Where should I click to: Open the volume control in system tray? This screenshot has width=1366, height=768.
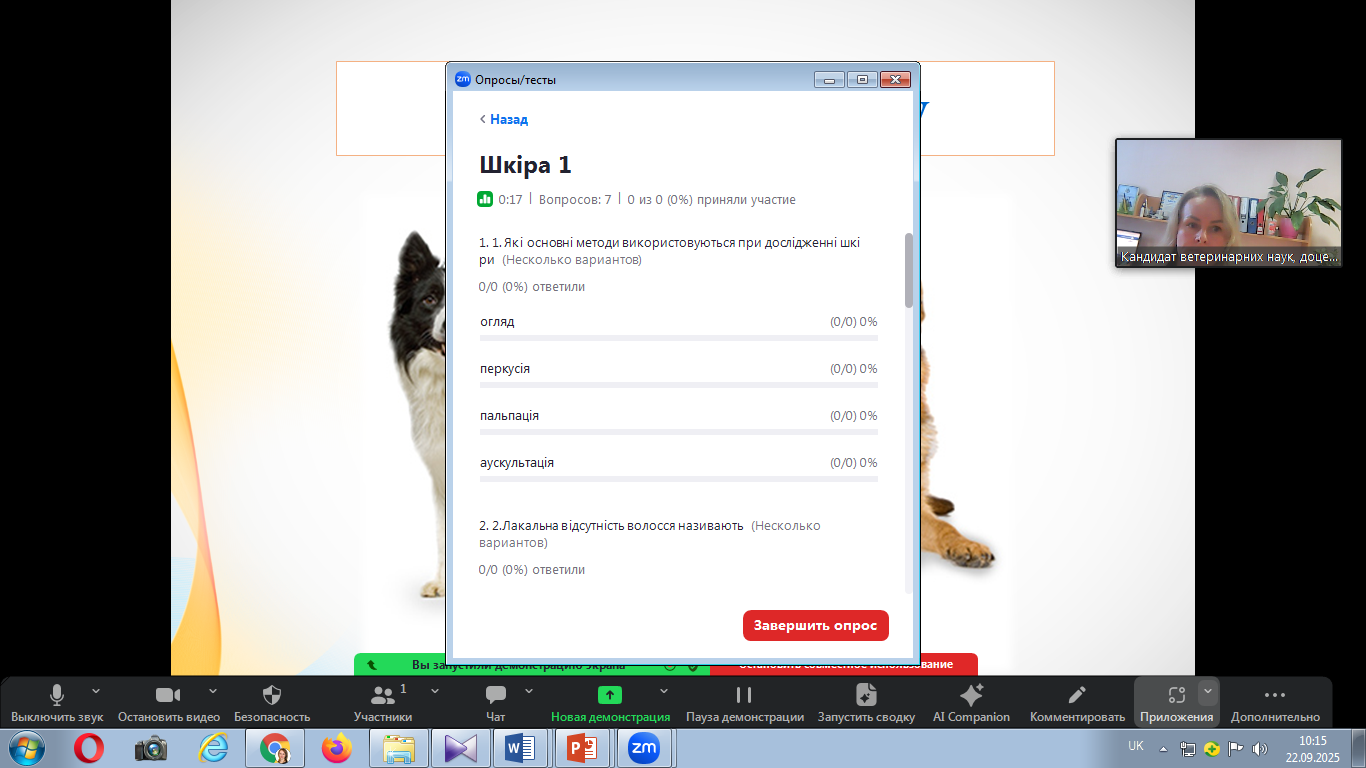pos(1261,748)
